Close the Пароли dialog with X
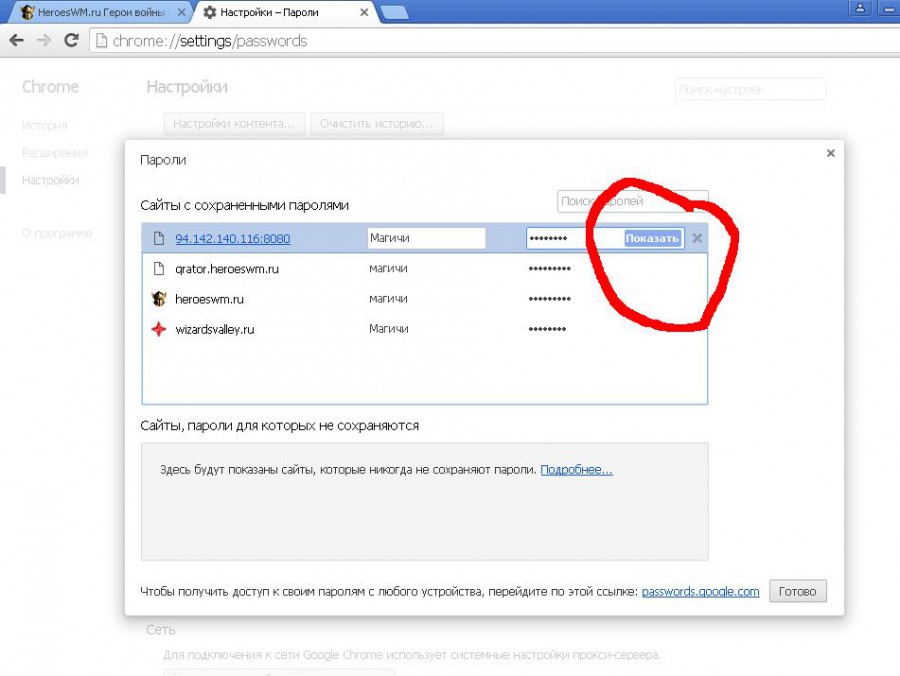 click(x=831, y=153)
